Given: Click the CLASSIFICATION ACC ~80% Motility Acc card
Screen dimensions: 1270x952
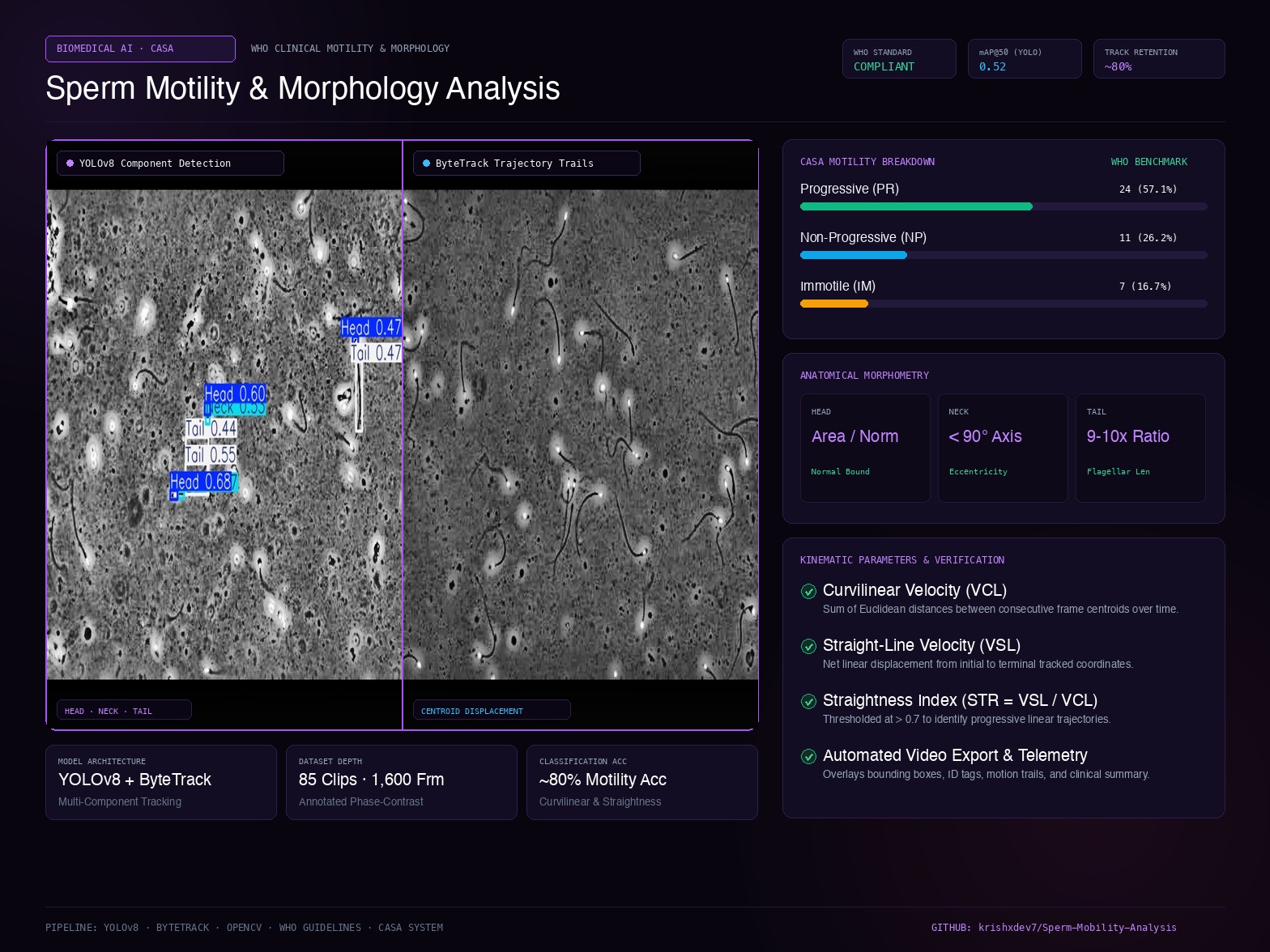Looking at the screenshot, I should (642, 782).
